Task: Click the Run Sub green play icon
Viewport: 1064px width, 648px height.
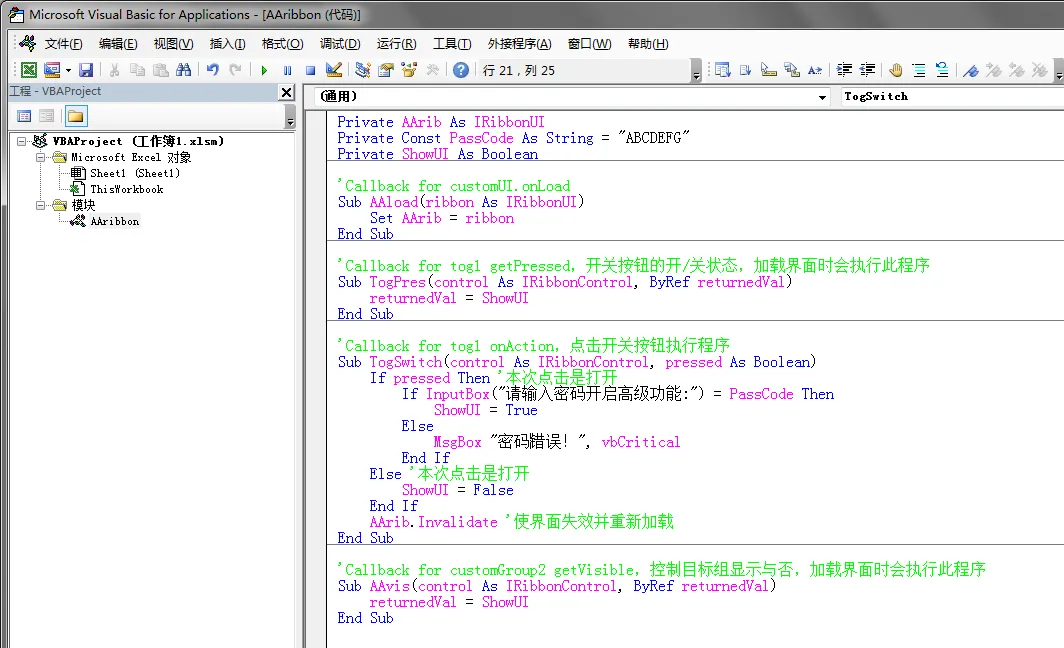Action: click(265, 70)
